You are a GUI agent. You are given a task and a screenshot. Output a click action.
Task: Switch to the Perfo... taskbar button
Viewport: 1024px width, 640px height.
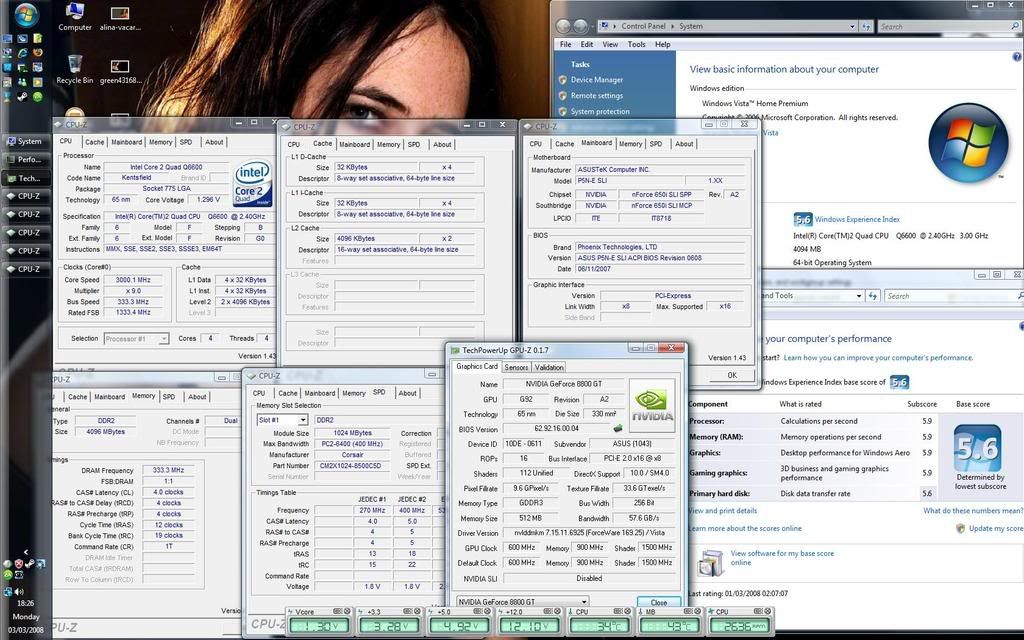26,159
